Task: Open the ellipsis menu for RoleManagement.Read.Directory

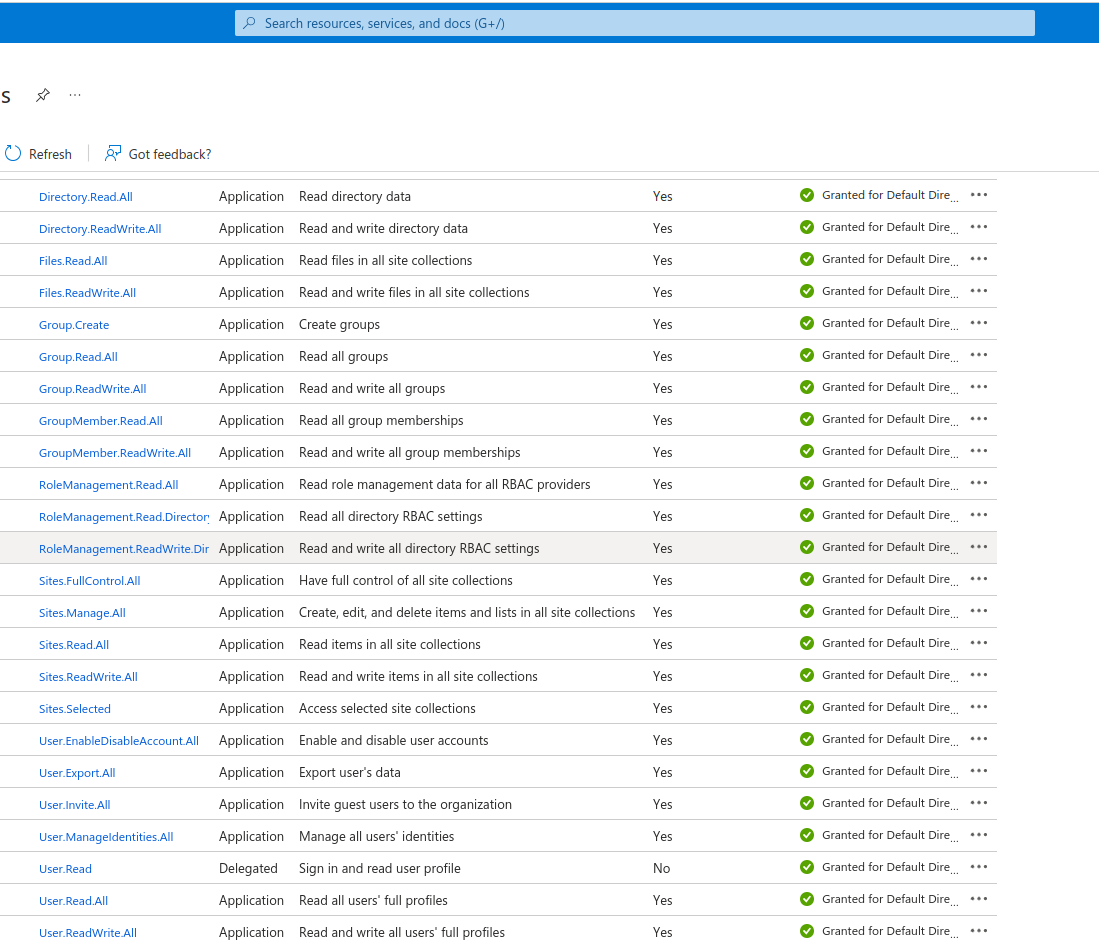Action: pos(979,515)
